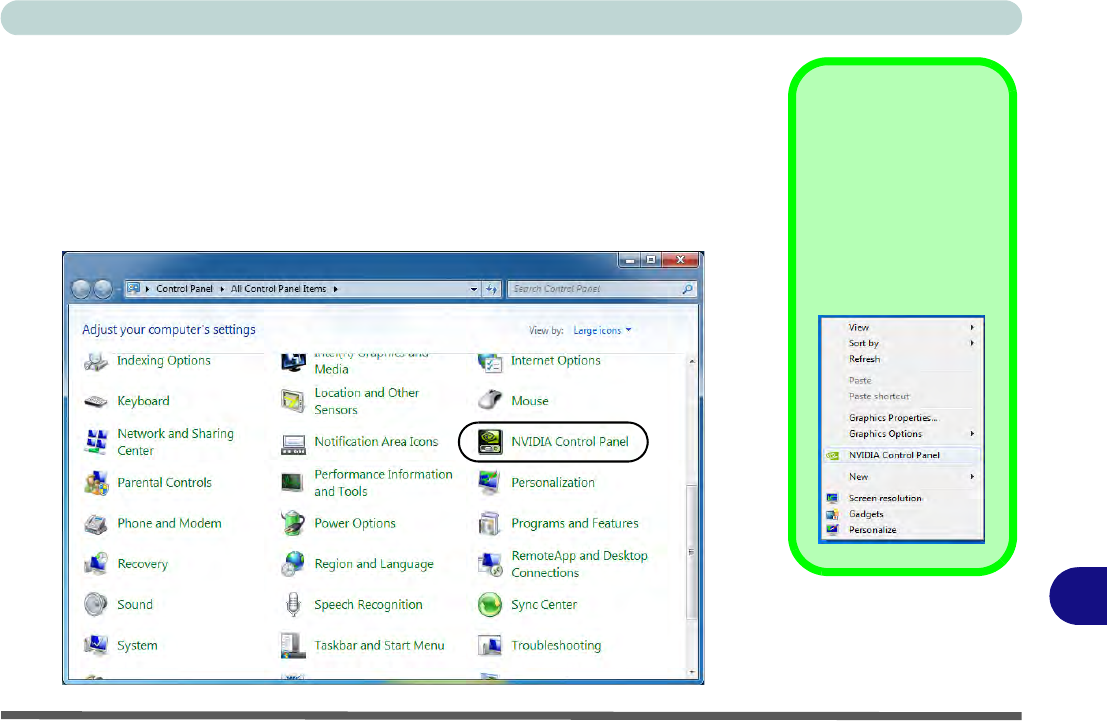Expand the arrow after All Control Panel Items
Image resolution: width=1107 pixels, height=721 pixels.
pyautogui.click(x=335, y=289)
